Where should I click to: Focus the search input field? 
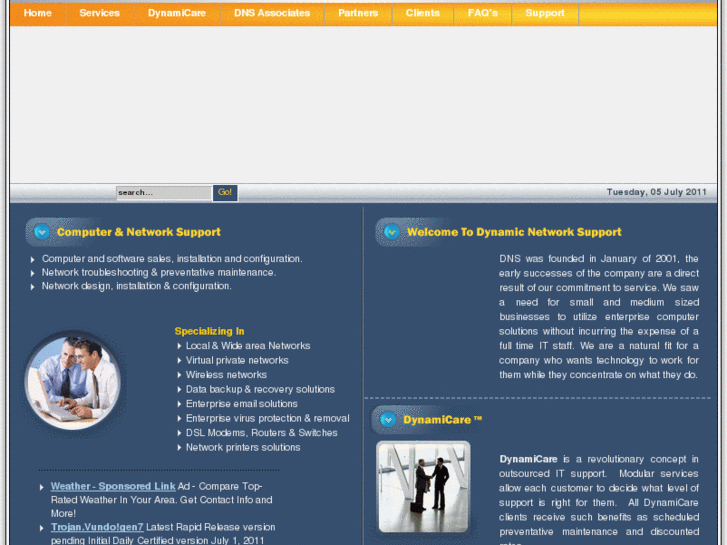pos(164,192)
